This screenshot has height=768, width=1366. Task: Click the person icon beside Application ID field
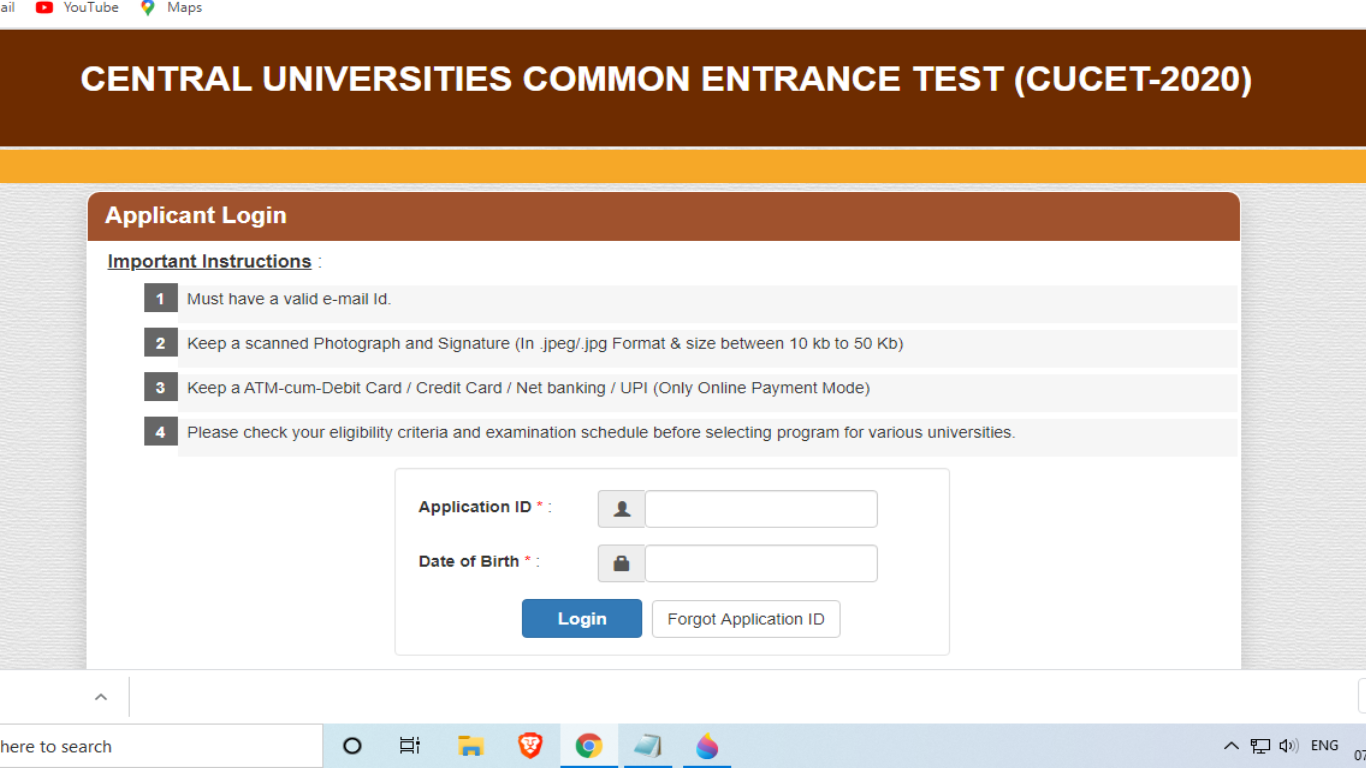tap(621, 508)
